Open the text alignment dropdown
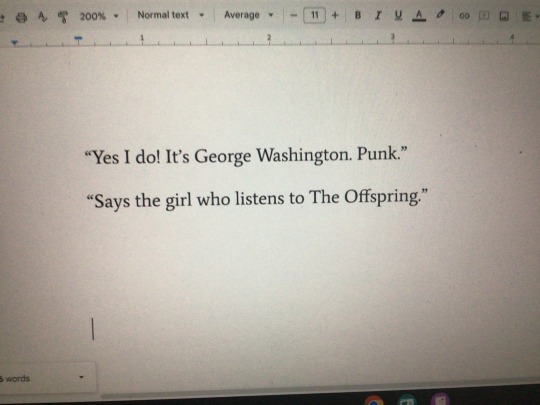Screen dimensions: 540x405 pos(530,16)
